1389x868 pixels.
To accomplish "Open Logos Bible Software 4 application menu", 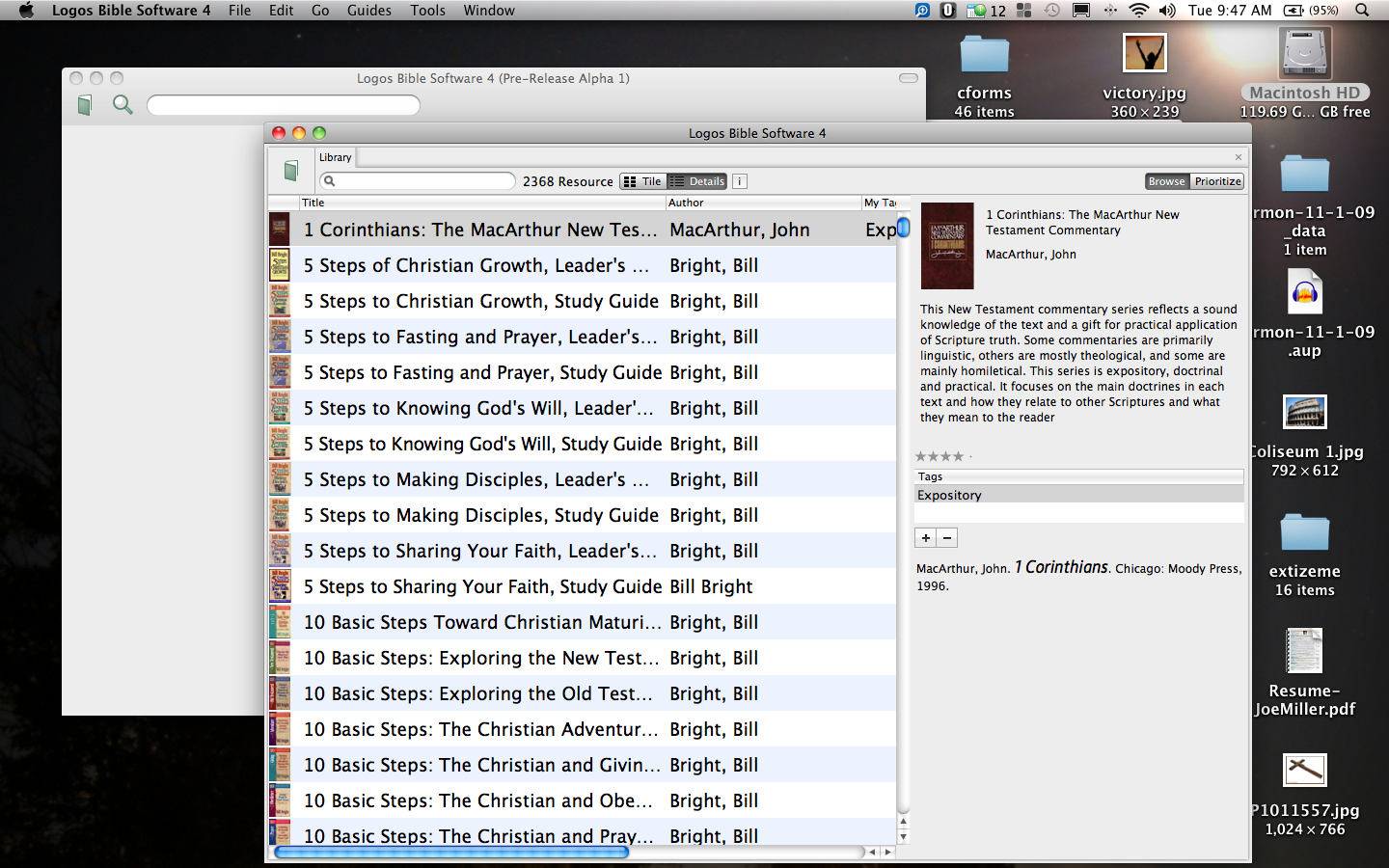I will coord(131,11).
